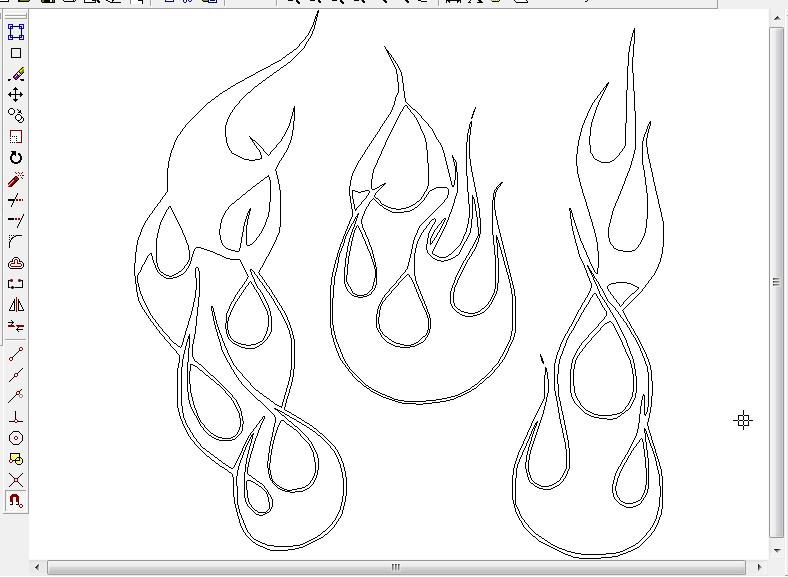The image size is (788, 577).
Task: Enable snap to nearest point on line
Action: pos(16,396)
